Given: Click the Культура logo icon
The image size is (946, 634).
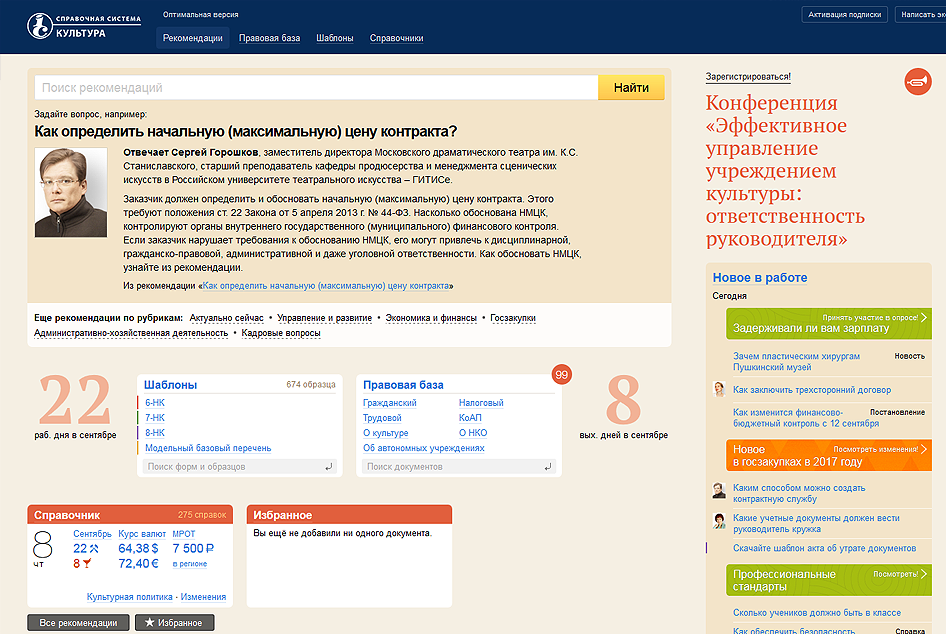Looking at the screenshot, I should pyautogui.click(x=38, y=25).
